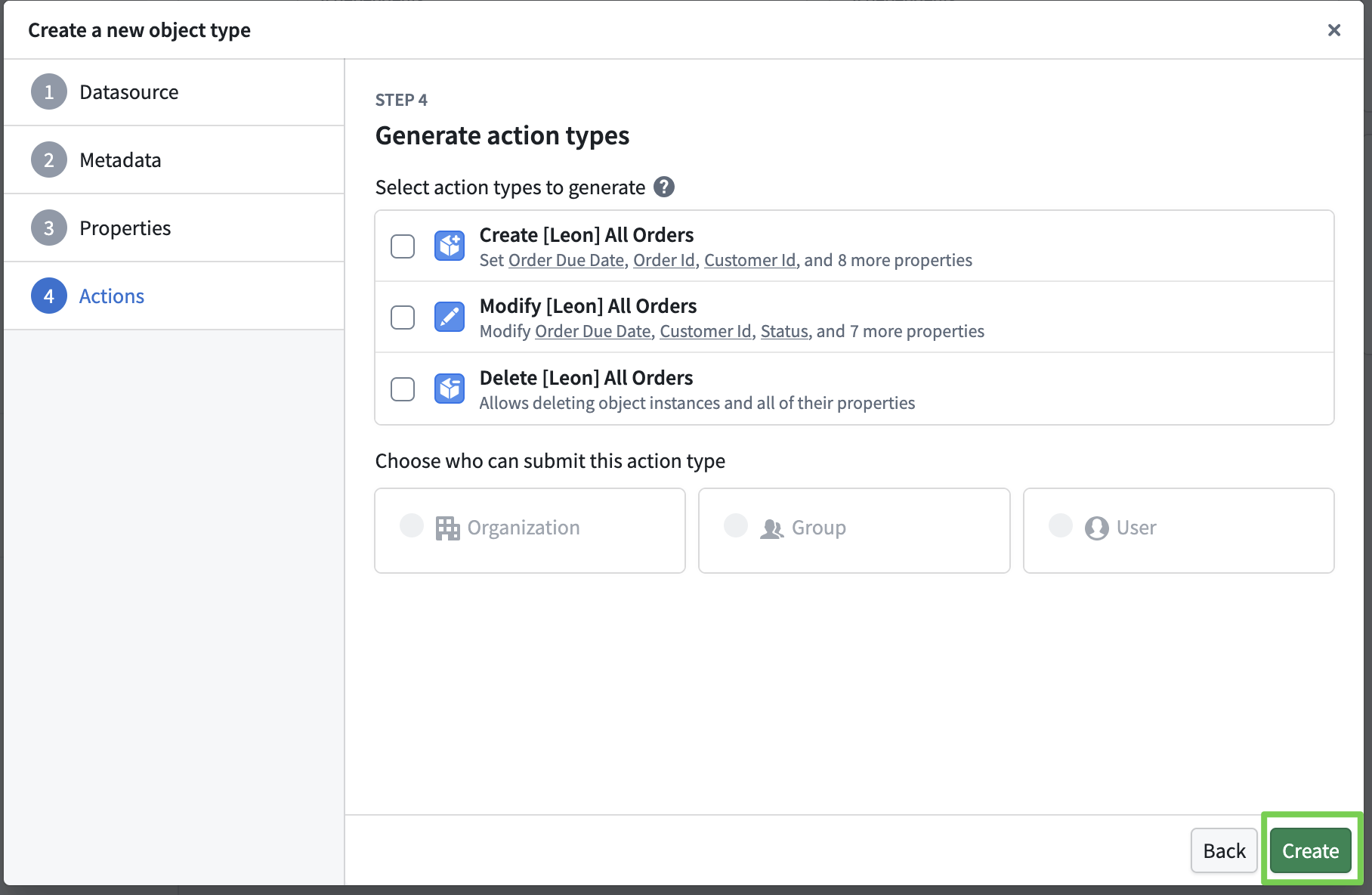This screenshot has height=895, width=1372.
Task: Open the Properties step
Action: tap(125, 228)
